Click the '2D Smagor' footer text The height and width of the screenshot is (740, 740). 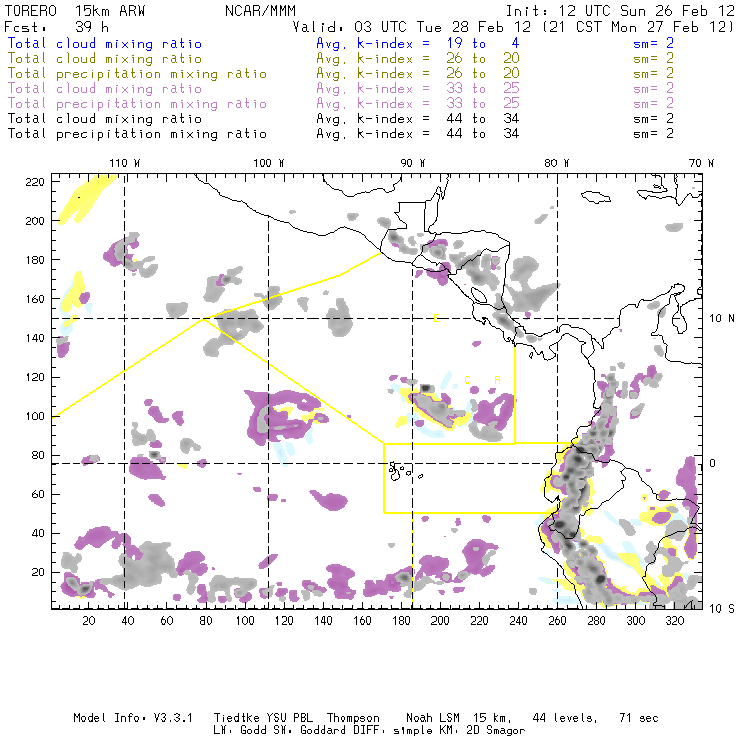tap(495, 731)
